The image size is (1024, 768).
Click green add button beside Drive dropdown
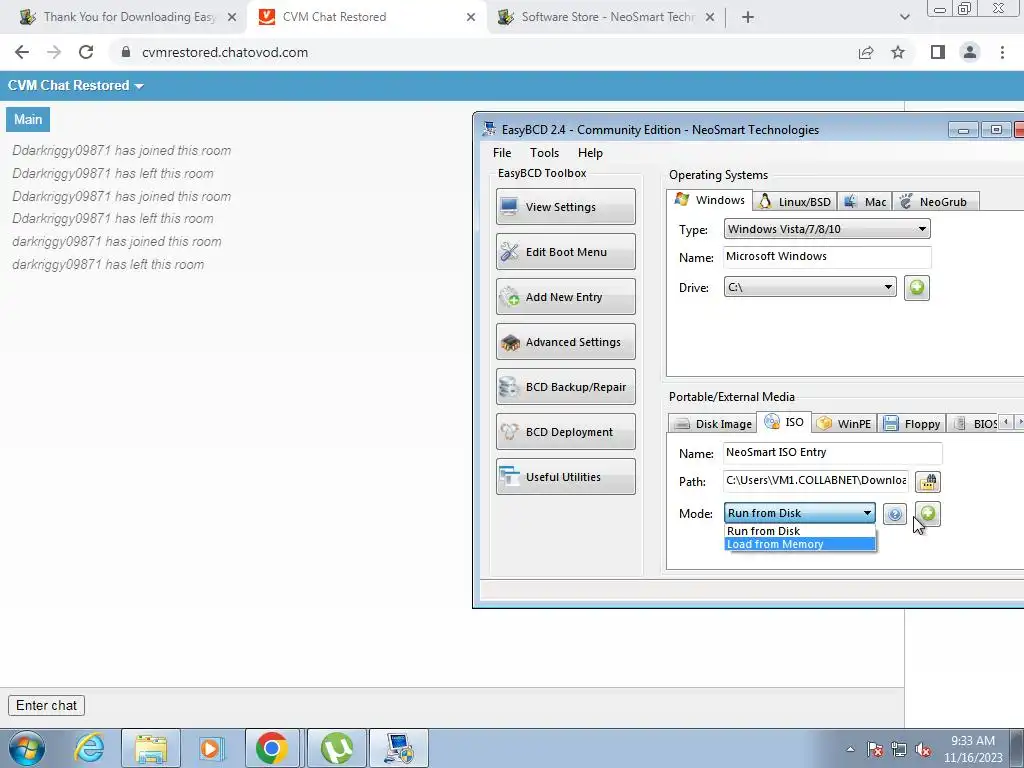click(916, 287)
